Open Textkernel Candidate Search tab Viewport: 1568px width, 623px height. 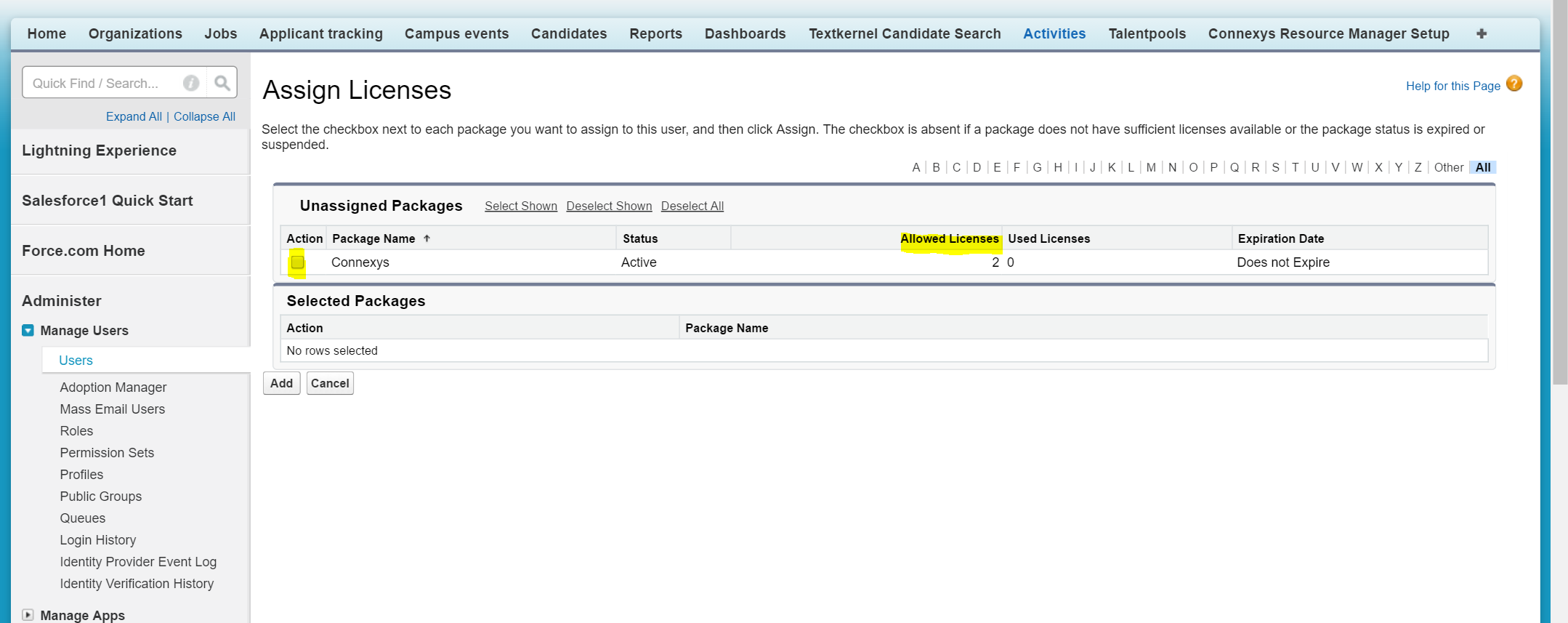(905, 33)
